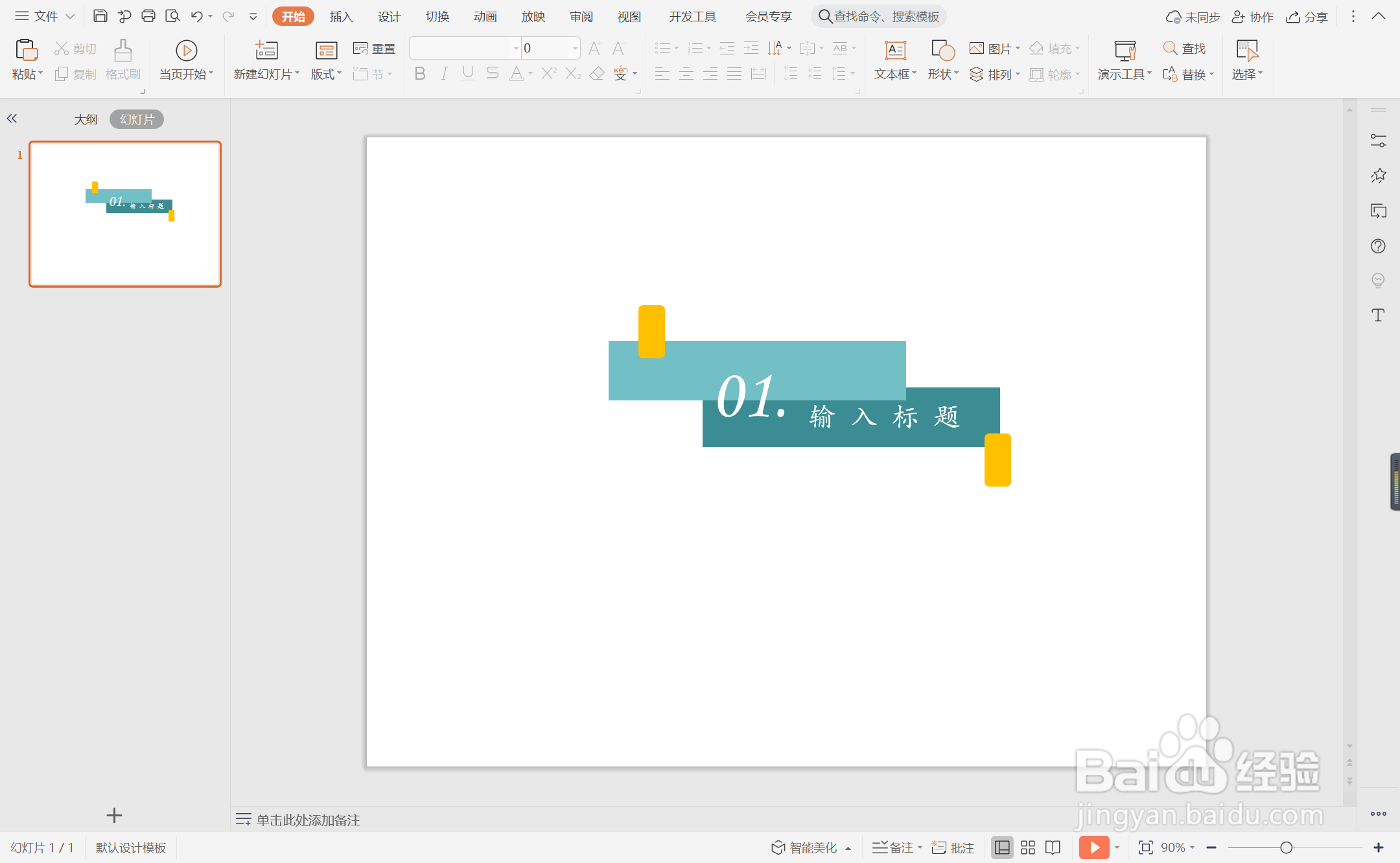Expand the zoom percentage 90% dropdown
Image resolution: width=1400 pixels, height=863 pixels.
1192,847
